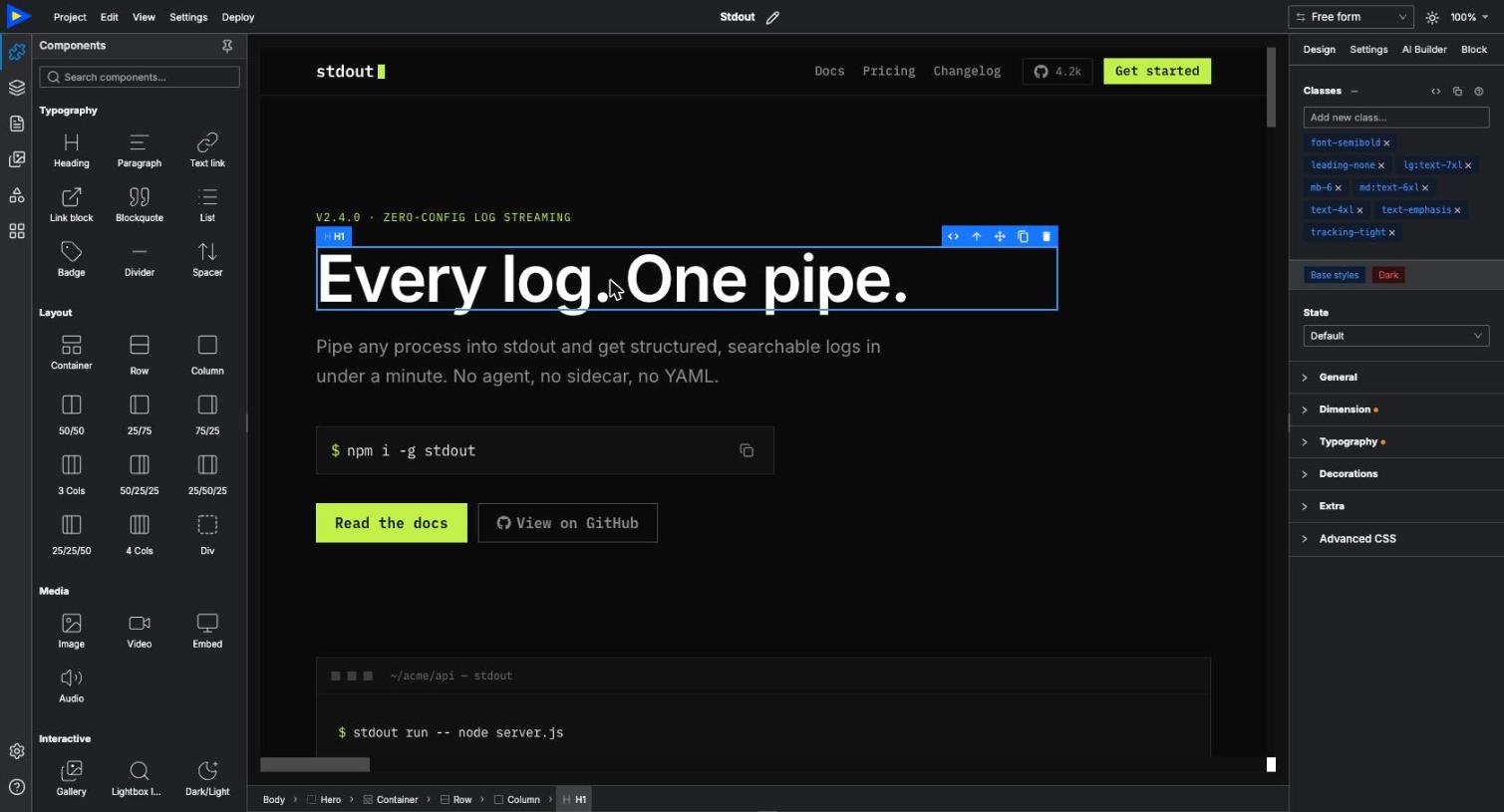Viewport: 1504px width, 812px height.
Task: Select the Paragraph component
Action: click(x=140, y=149)
